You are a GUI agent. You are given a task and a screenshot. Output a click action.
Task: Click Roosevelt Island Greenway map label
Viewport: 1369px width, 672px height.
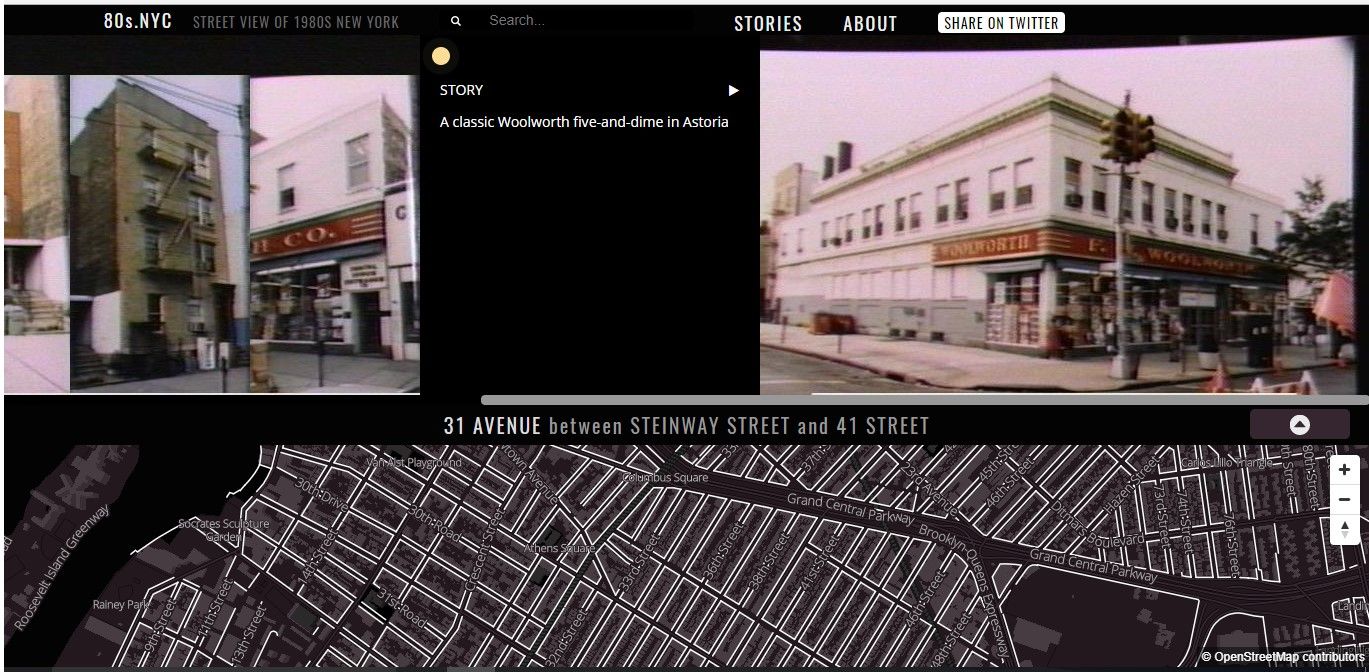pos(62,567)
